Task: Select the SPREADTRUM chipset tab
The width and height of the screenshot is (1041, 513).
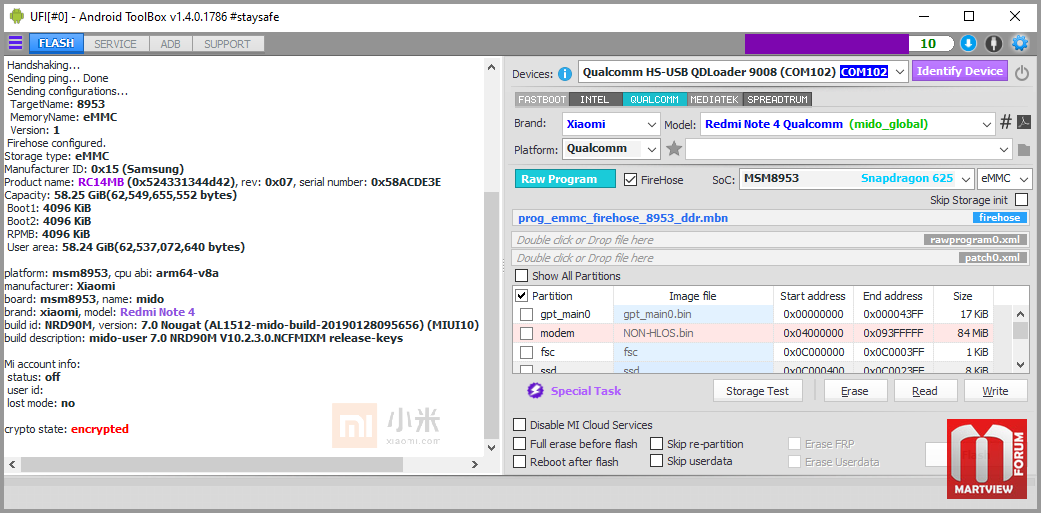Action: [778, 100]
